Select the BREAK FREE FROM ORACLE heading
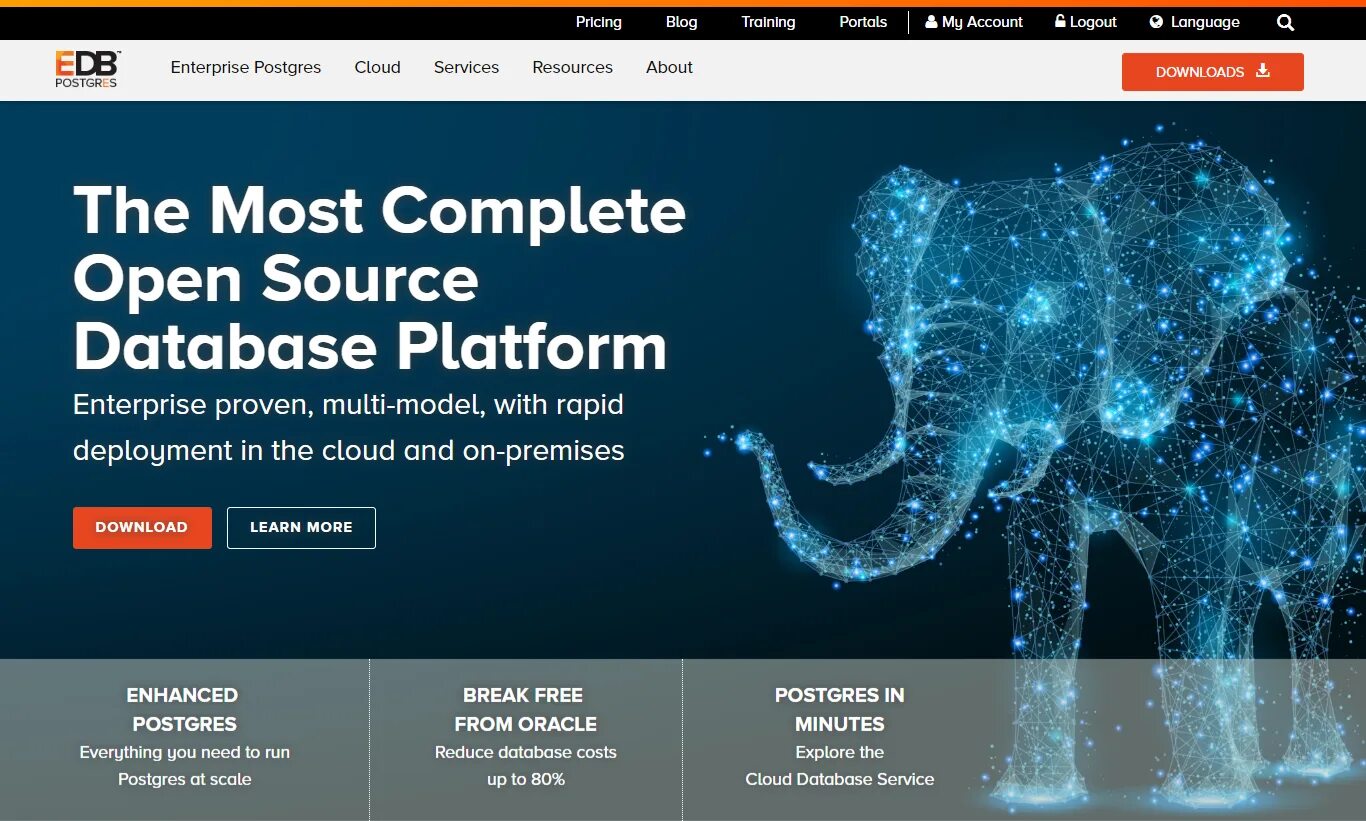 525,709
